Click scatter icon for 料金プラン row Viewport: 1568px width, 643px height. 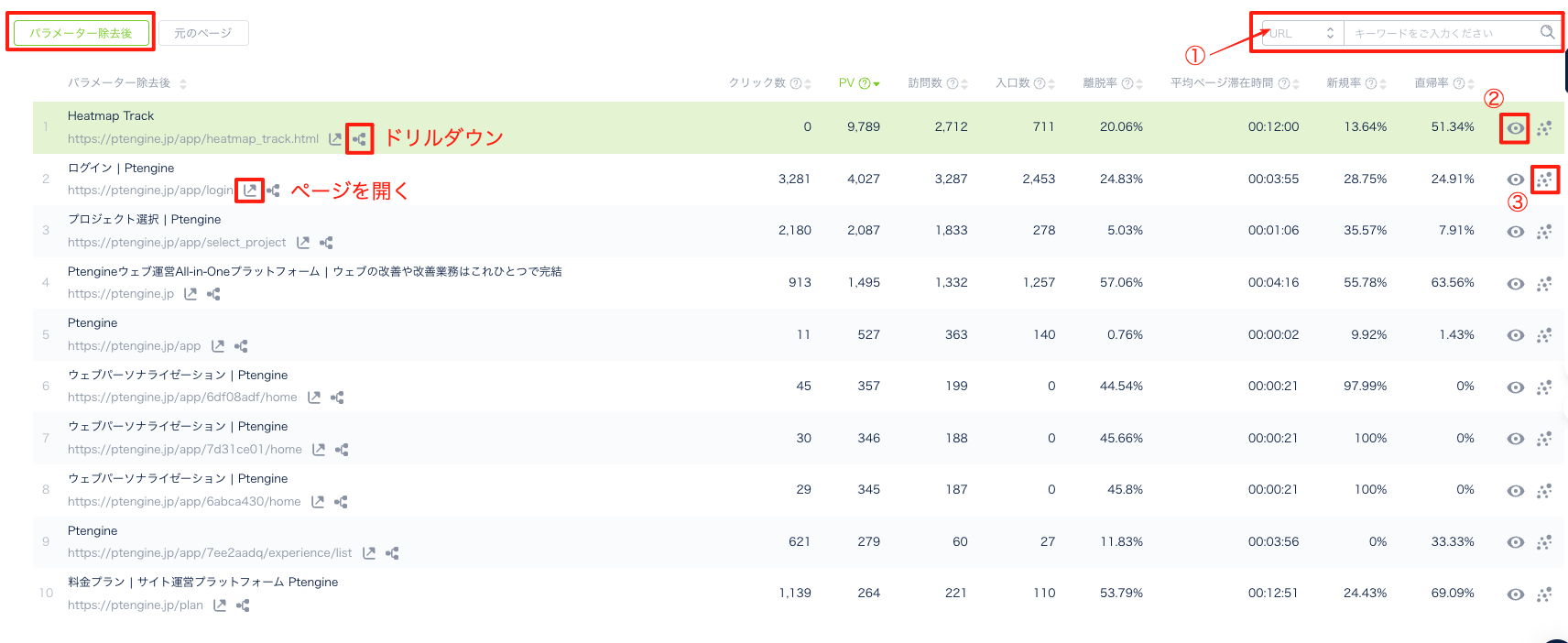coord(1544,594)
